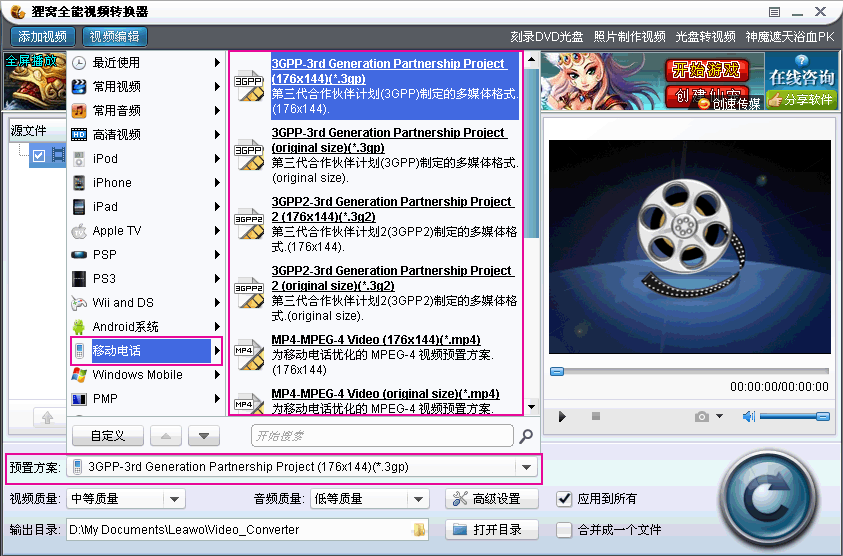843x556 pixels.
Task: Click the Windows Mobile flag icon
Action: [x=79, y=375]
